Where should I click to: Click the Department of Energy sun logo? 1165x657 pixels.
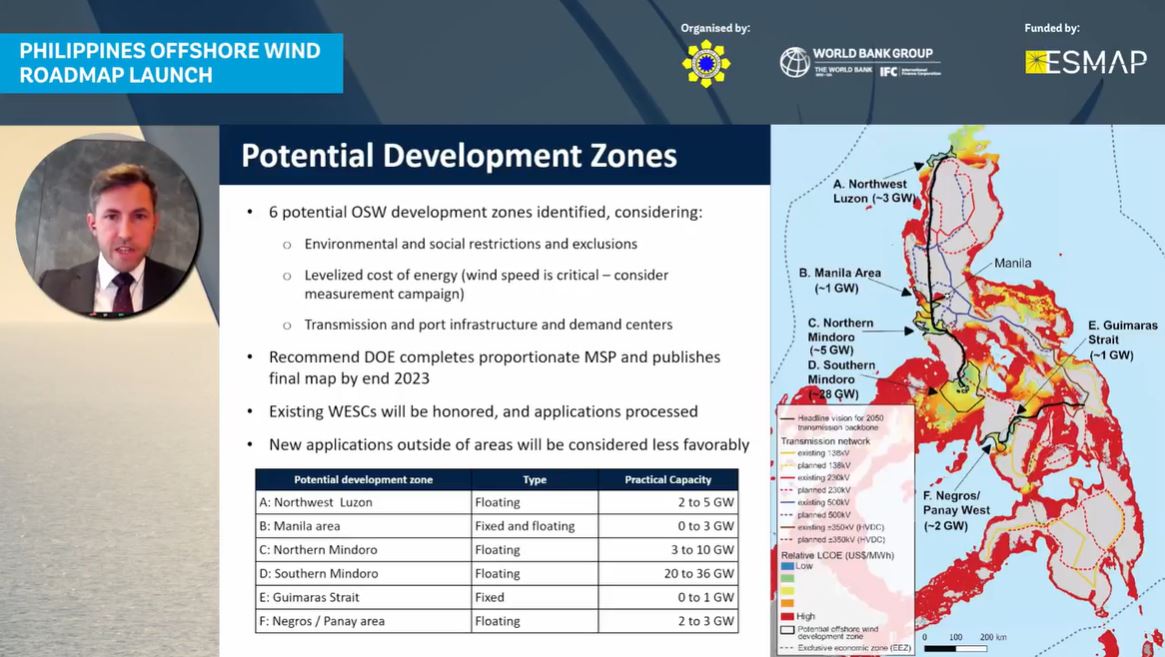[x=705, y=63]
